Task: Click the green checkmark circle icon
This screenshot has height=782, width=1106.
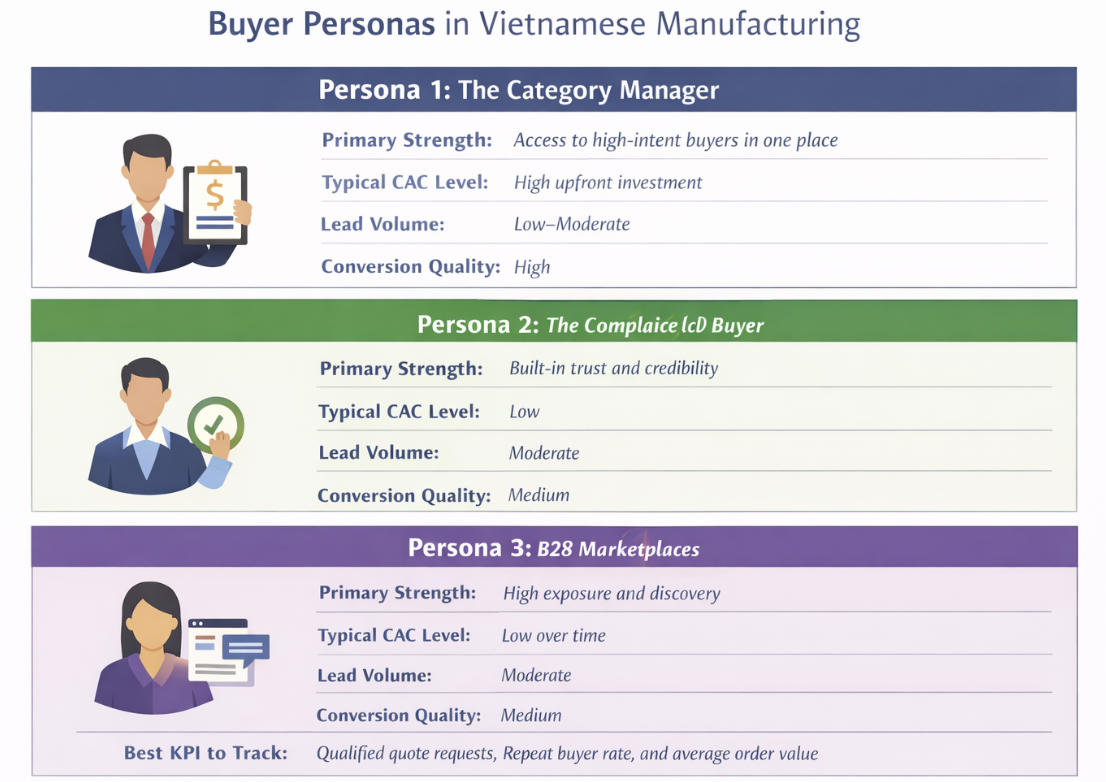Action: point(214,424)
